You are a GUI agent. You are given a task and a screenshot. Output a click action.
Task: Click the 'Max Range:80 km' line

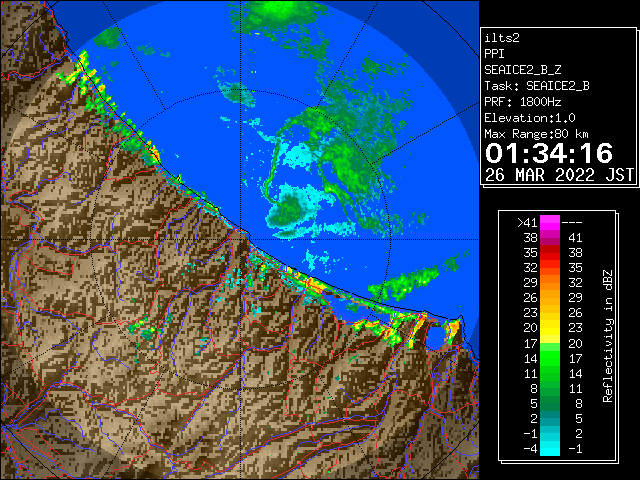pos(537,134)
